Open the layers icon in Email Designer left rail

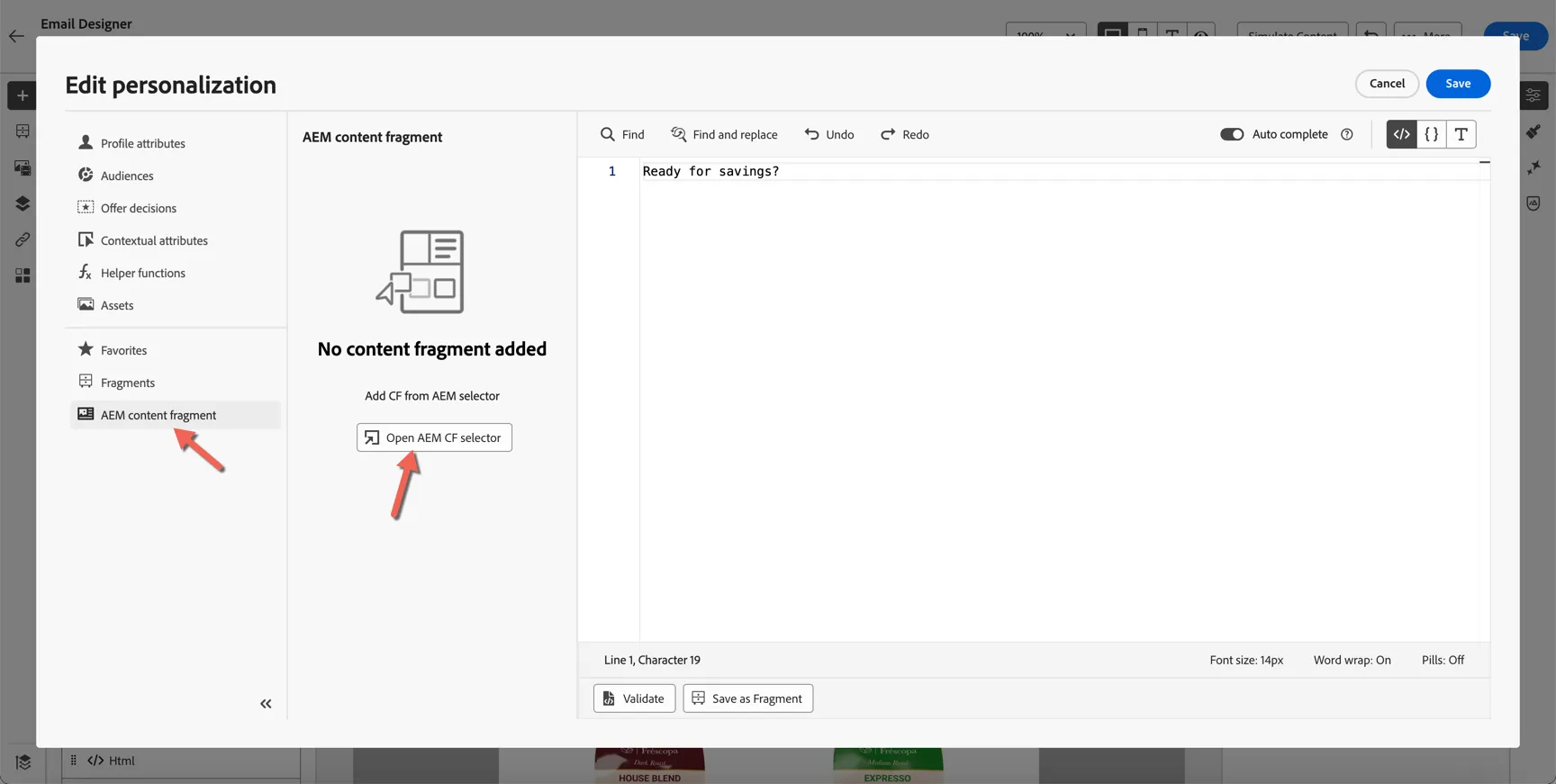(x=23, y=203)
